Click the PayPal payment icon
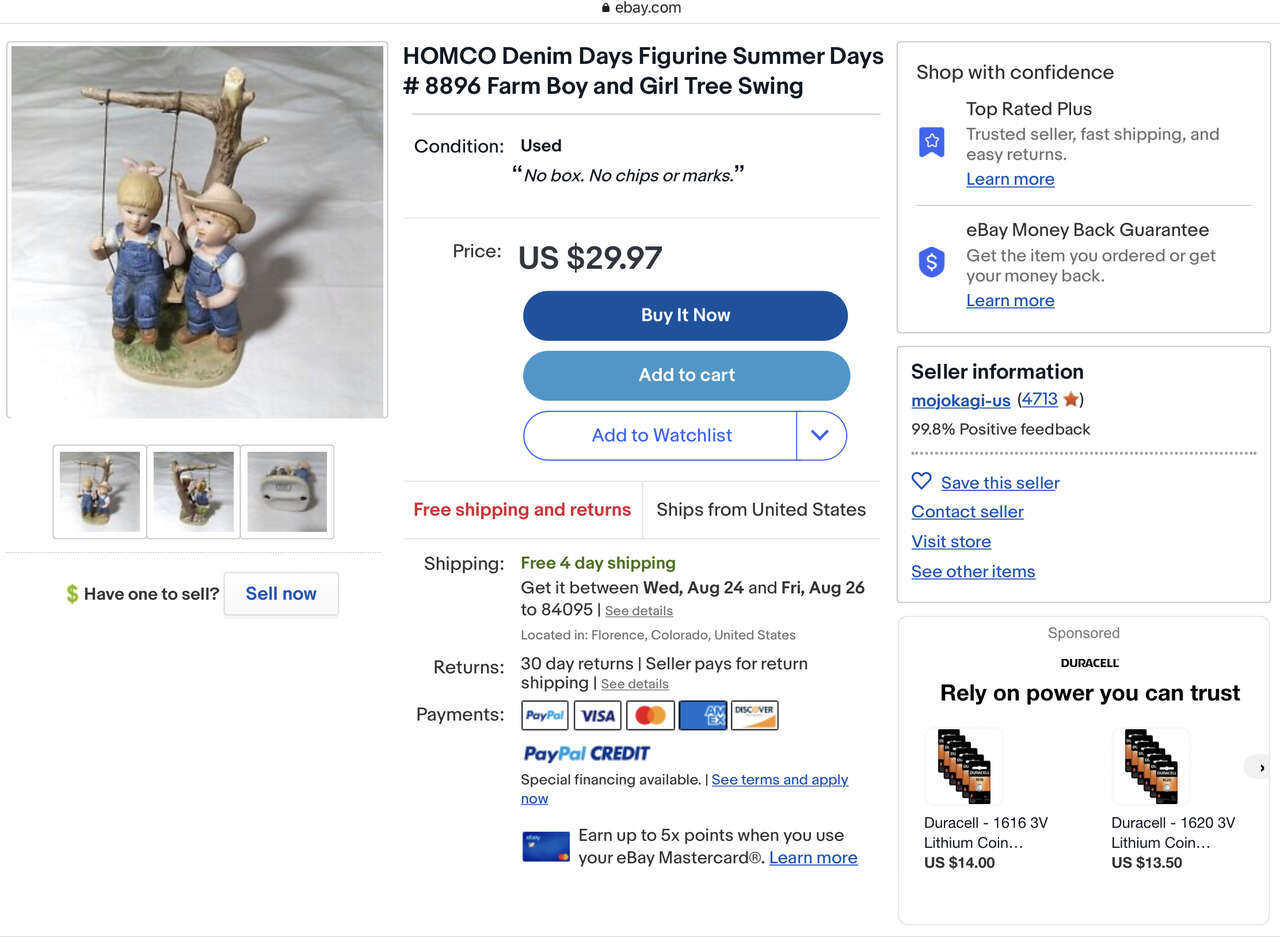Screen dimensions: 1280x937 [x=545, y=715]
